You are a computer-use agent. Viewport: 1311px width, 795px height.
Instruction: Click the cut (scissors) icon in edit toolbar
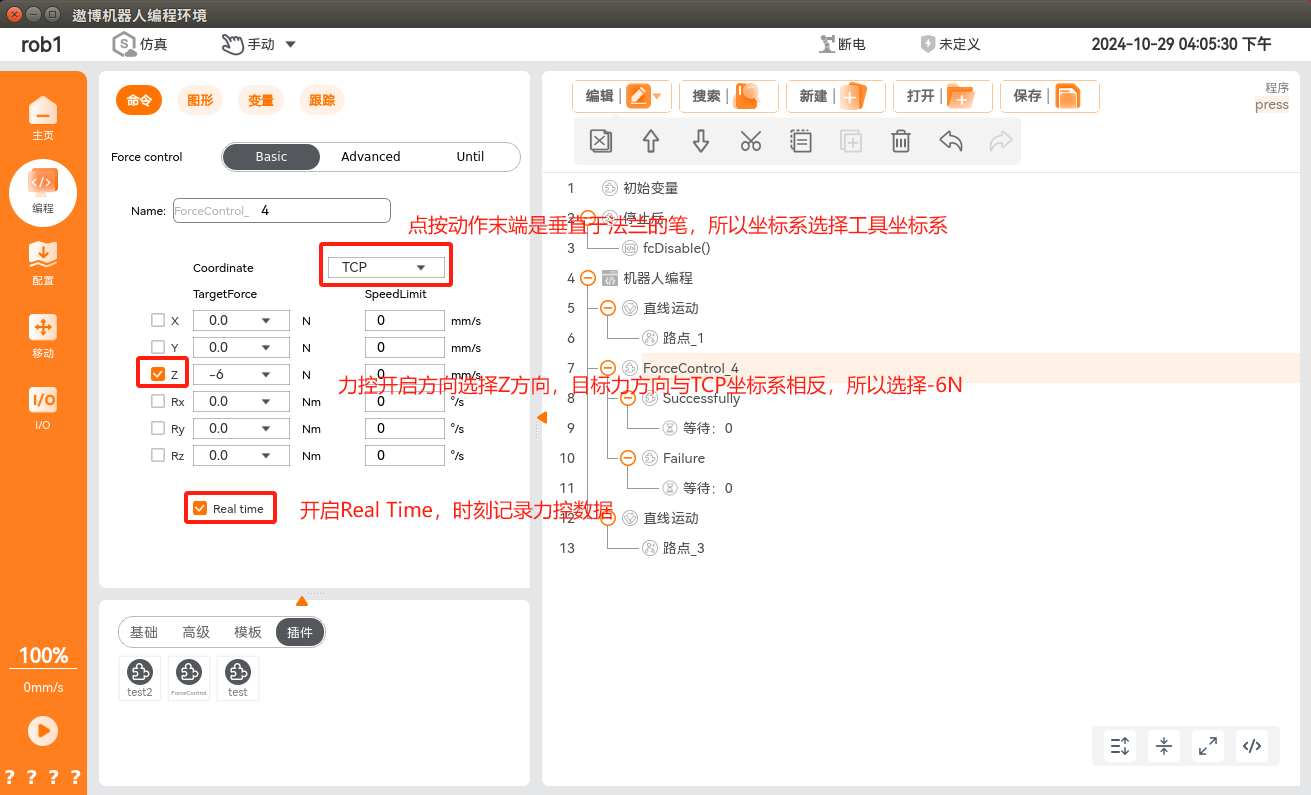point(751,142)
